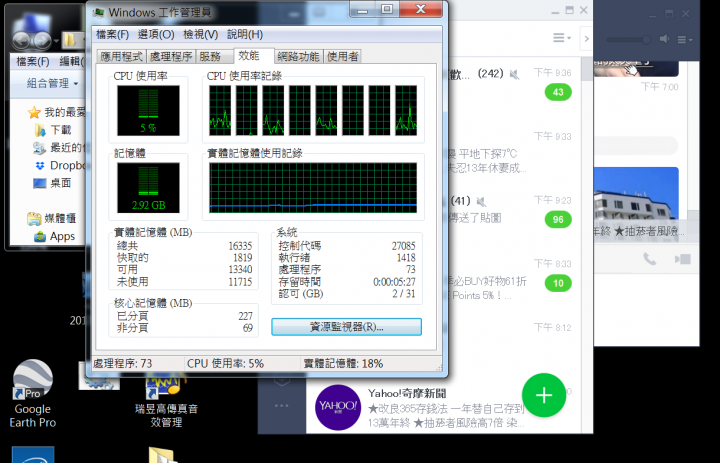Image resolution: width=720 pixels, height=463 pixels.
Task: Click the Explorer forward arrow button
Action: (x=42, y=41)
